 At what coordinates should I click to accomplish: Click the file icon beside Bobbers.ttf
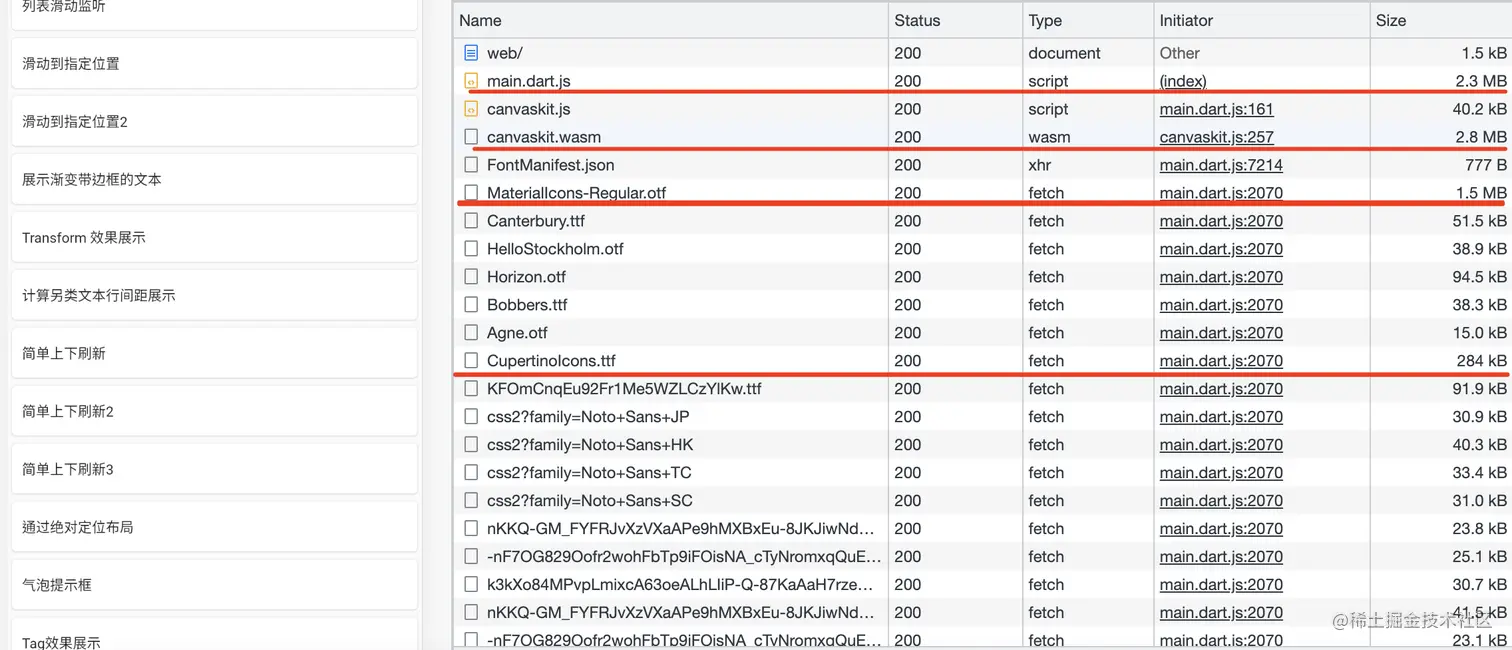click(471, 305)
